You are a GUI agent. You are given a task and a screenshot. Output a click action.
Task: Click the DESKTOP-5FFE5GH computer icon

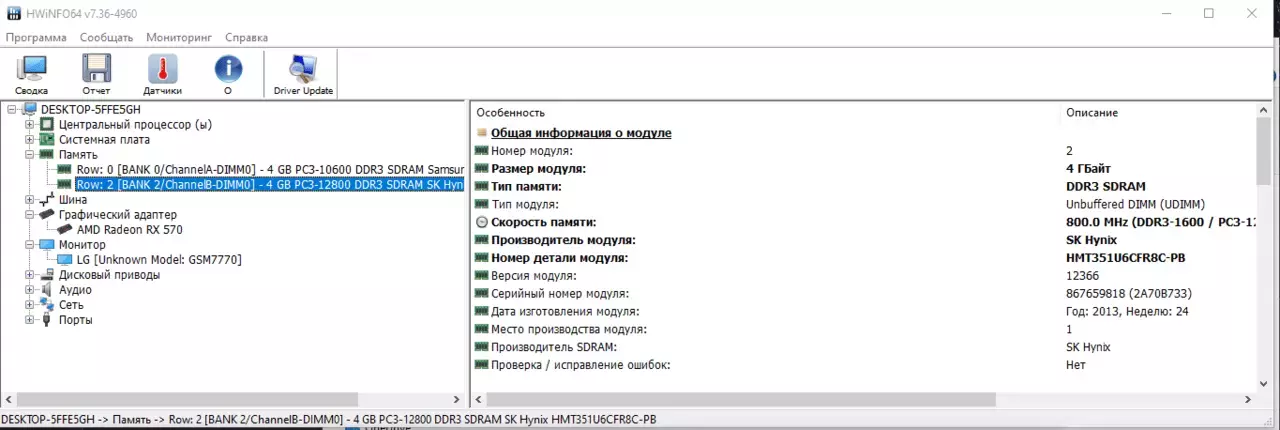coord(29,109)
